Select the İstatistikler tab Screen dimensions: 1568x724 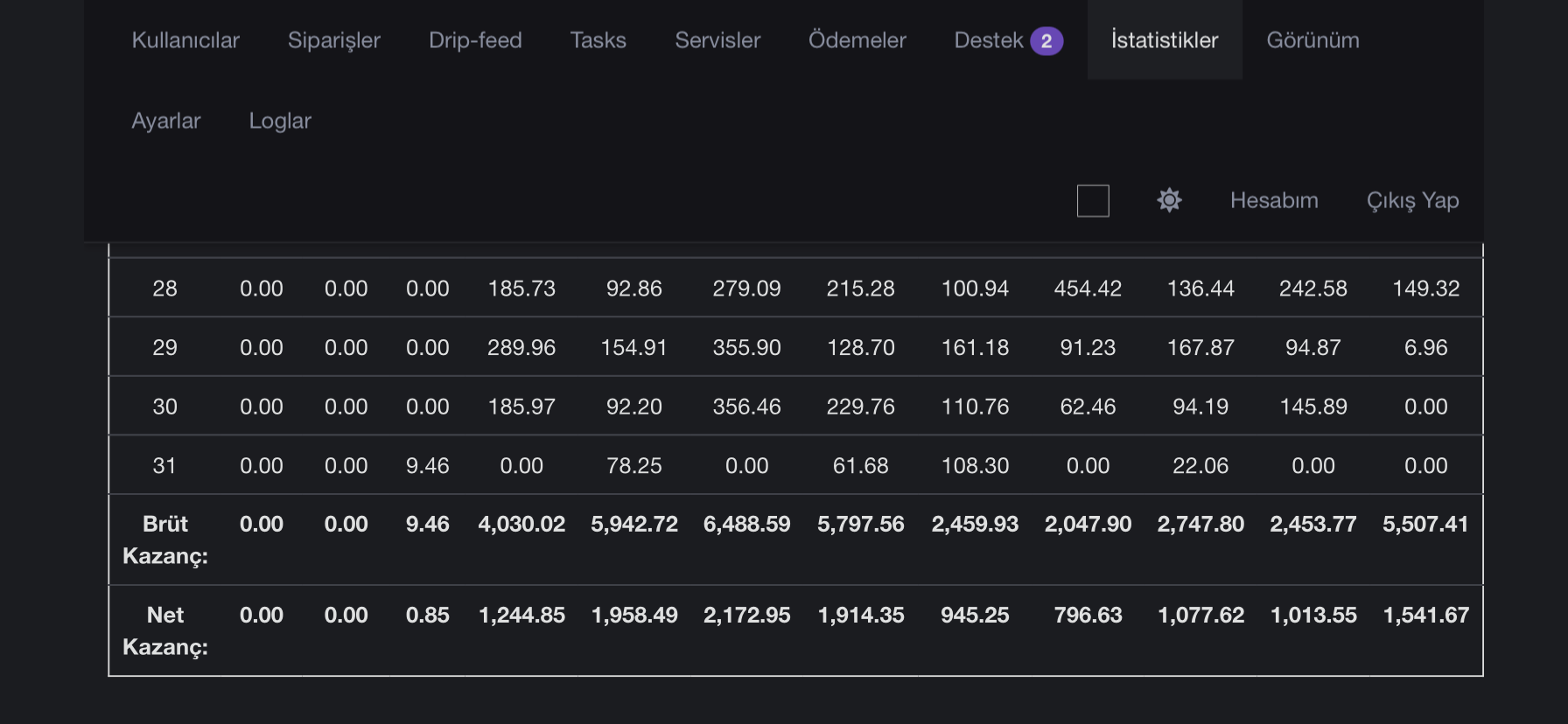[x=1165, y=40]
